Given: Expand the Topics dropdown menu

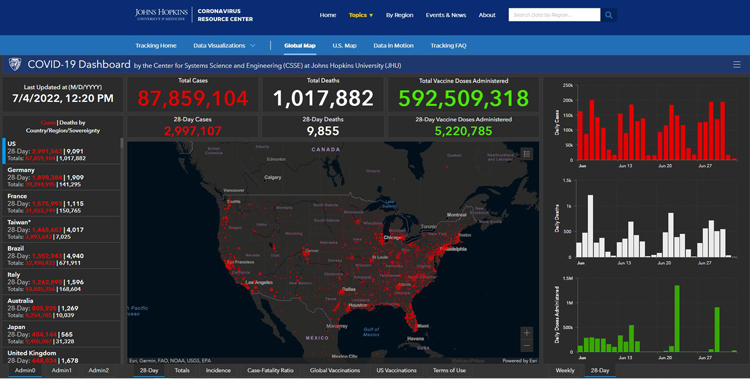Looking at the screenshot, I should click(361, 15).
